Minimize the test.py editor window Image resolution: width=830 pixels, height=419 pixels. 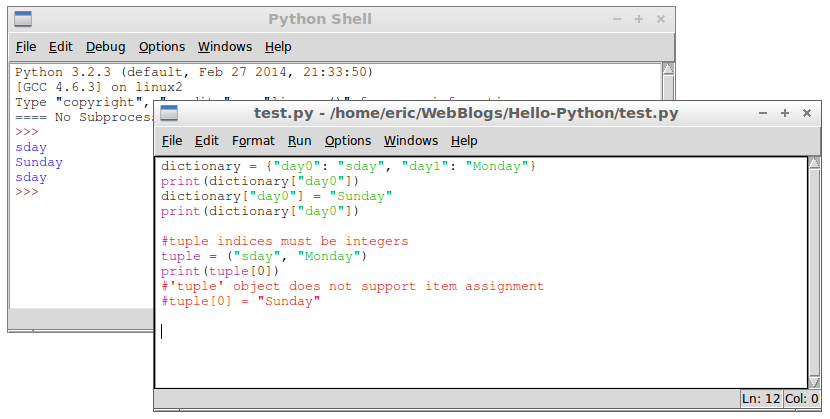point(763,113)
